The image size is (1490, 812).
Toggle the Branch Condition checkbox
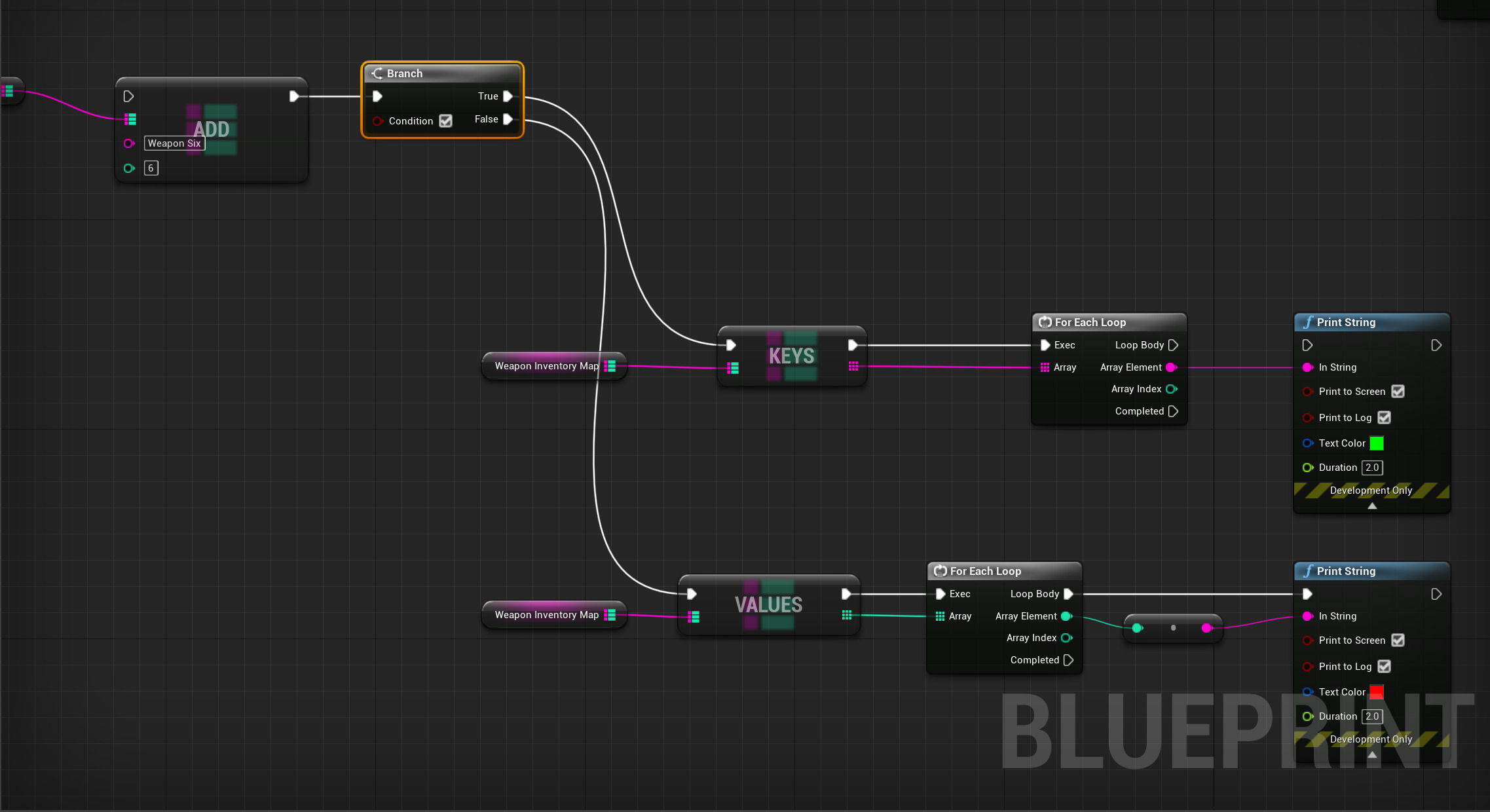pos(445,121)
